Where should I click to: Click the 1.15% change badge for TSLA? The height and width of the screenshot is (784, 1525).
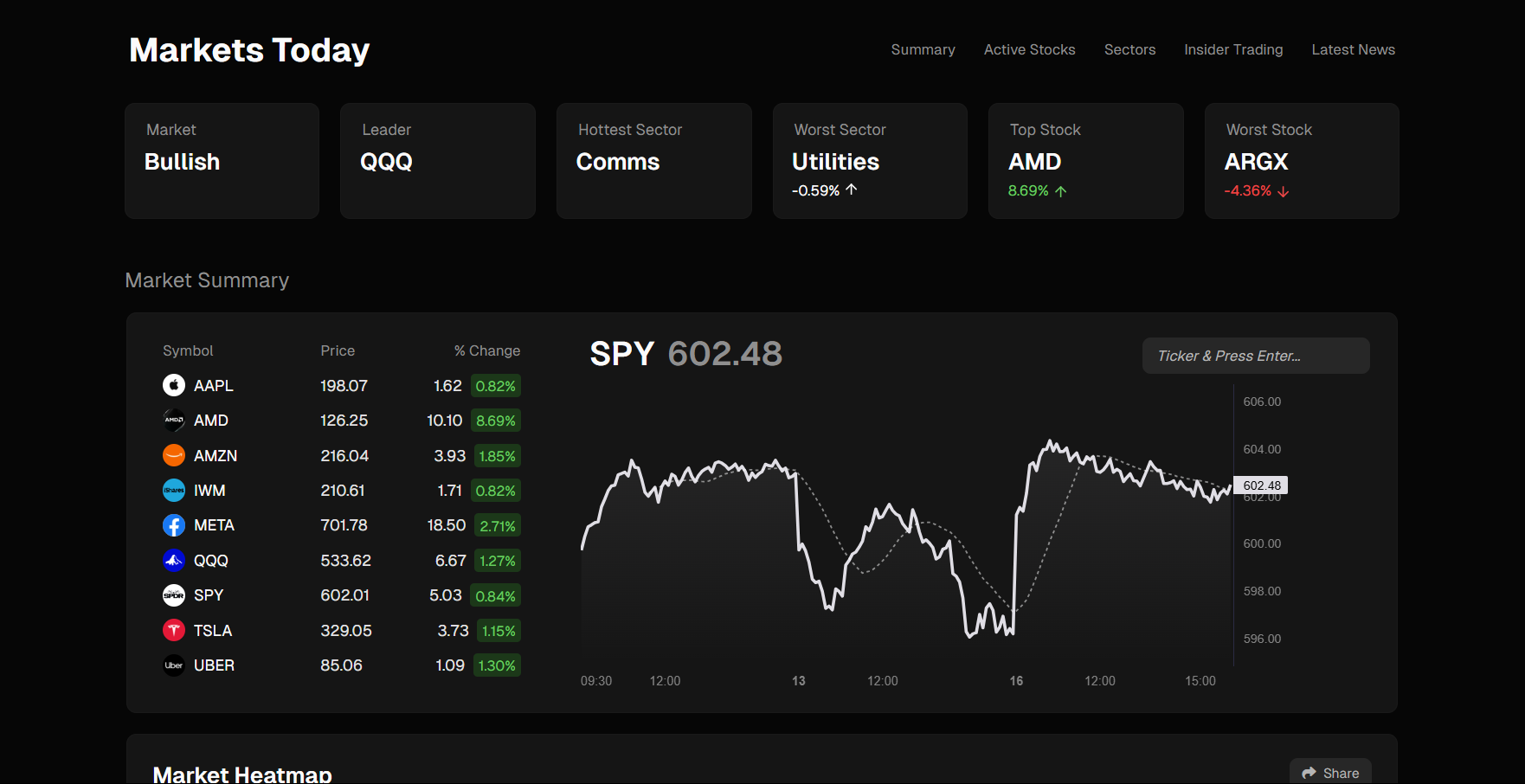[x=499, y=631]
